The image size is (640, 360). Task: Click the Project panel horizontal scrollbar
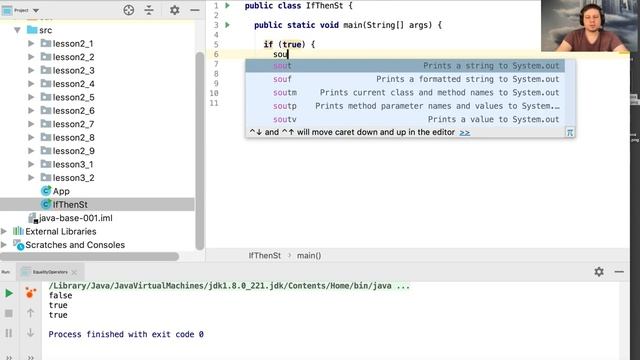(90, 256)
